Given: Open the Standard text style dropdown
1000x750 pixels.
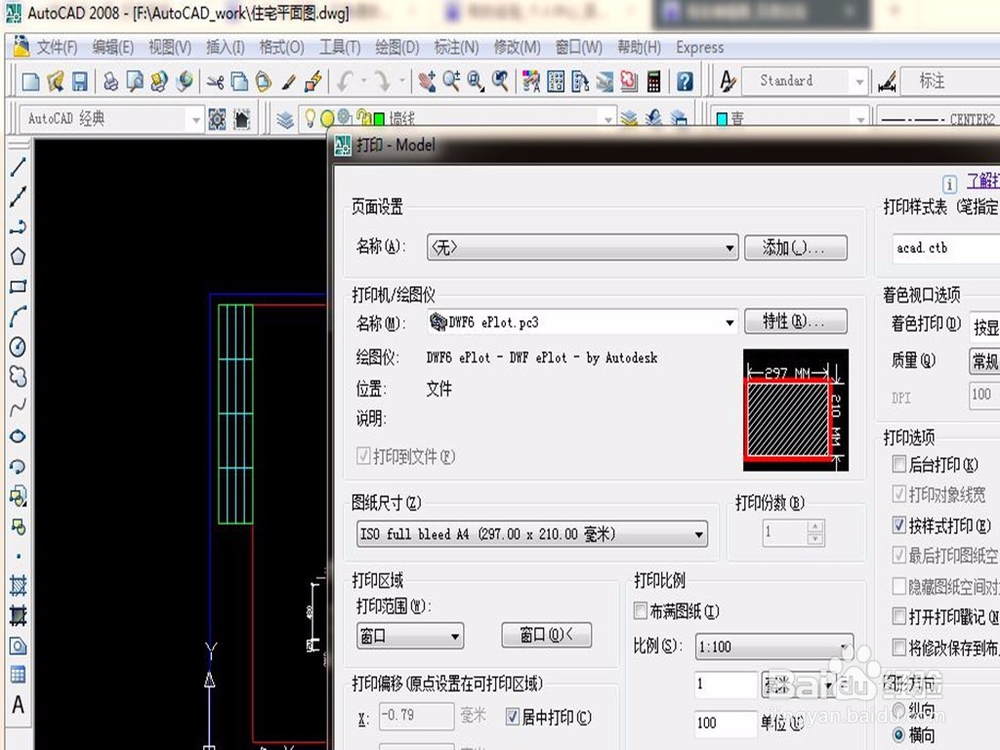Looking at the screenshot, I should pyautogui.click(x=805, y=81).
